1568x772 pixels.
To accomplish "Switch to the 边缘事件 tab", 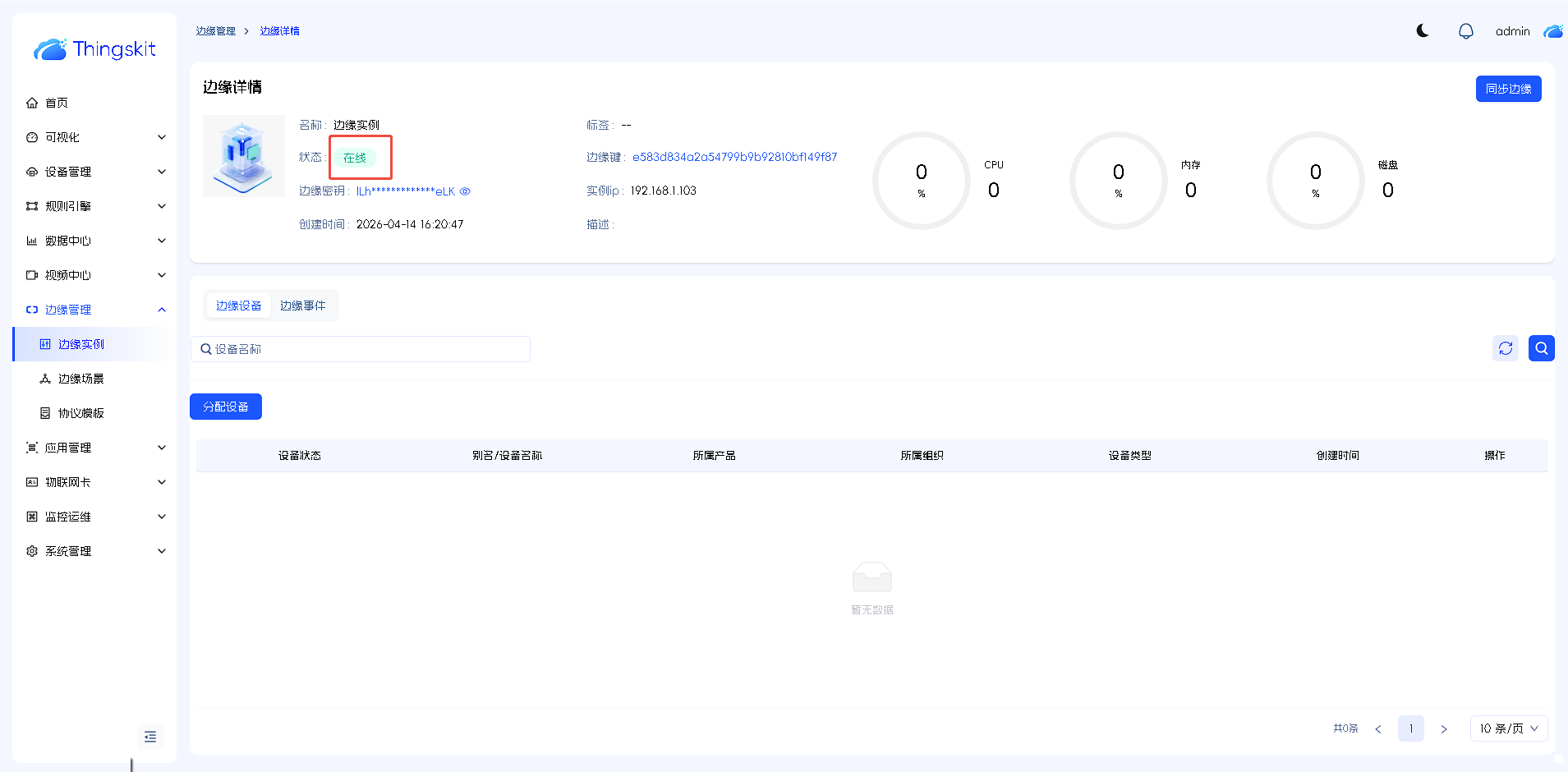I will (x=303, y=306).
